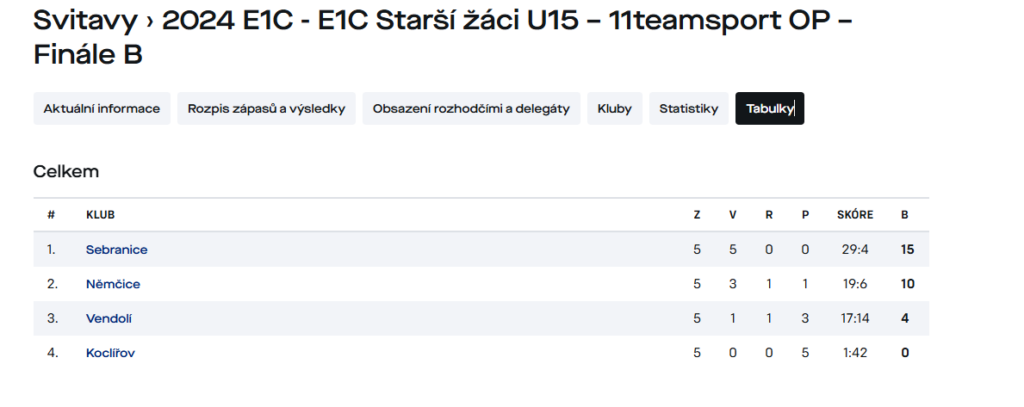1024x407 pixels.
Task: Click the Celkem section heading
Action: point(66,172)
